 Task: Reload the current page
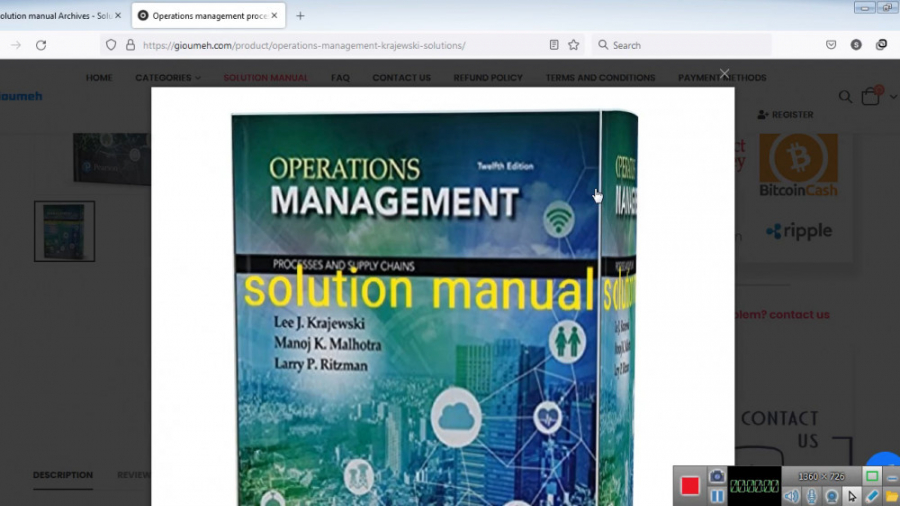(41, 45)
